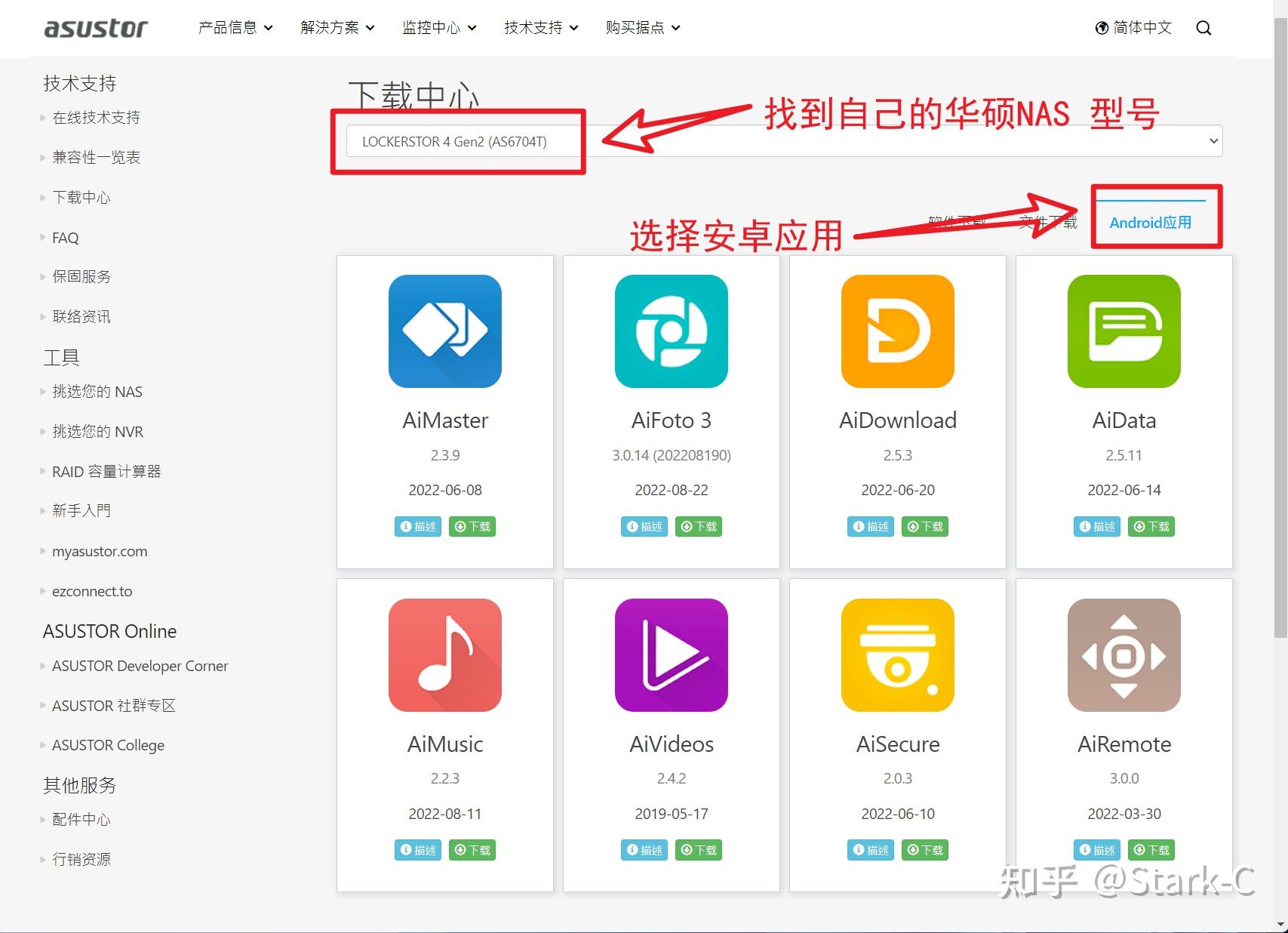Download AiFoto 3 with 下载 button
1288x933 pixels.
point(699,526)
